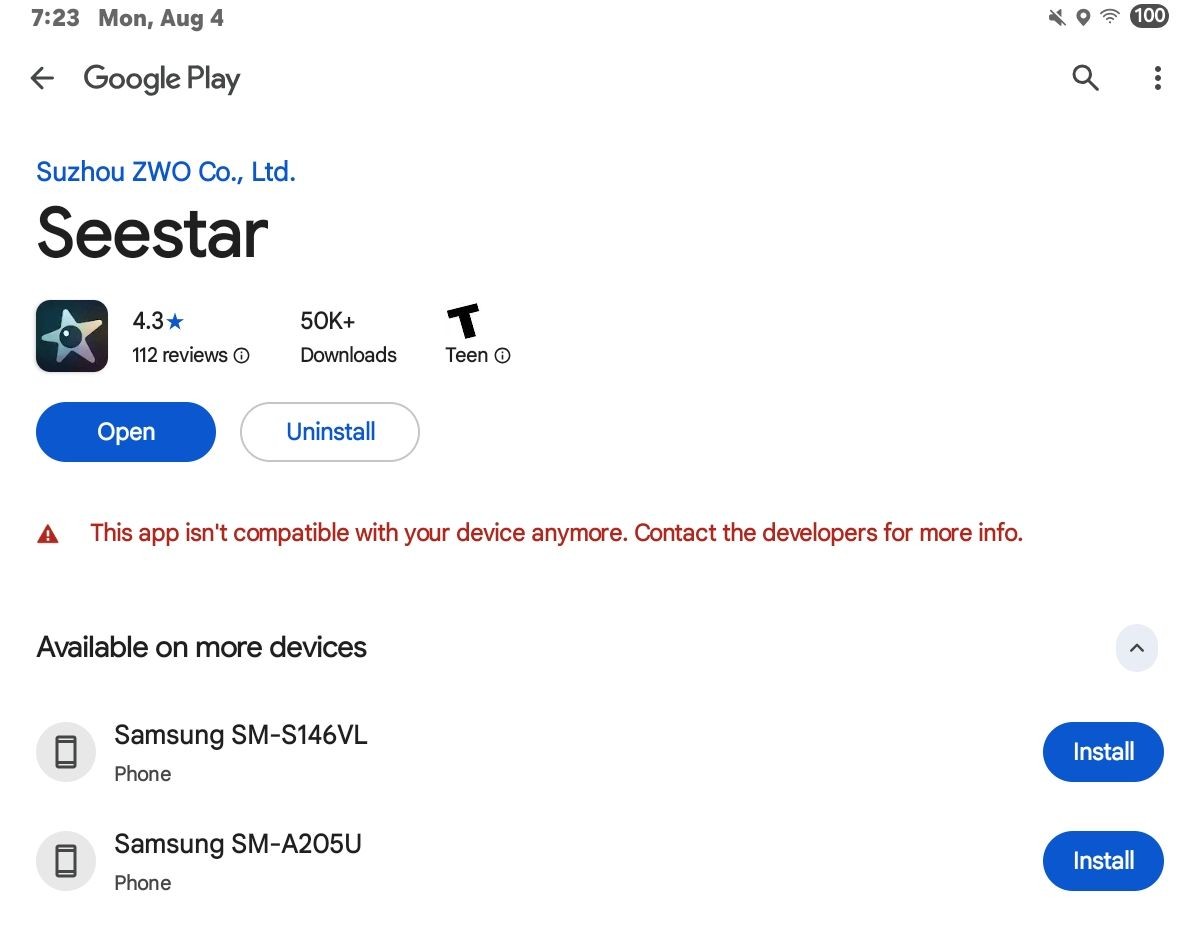Tap the Available on more devices heading
Screen dimensions: 1200x938
[x=202, y=647]
